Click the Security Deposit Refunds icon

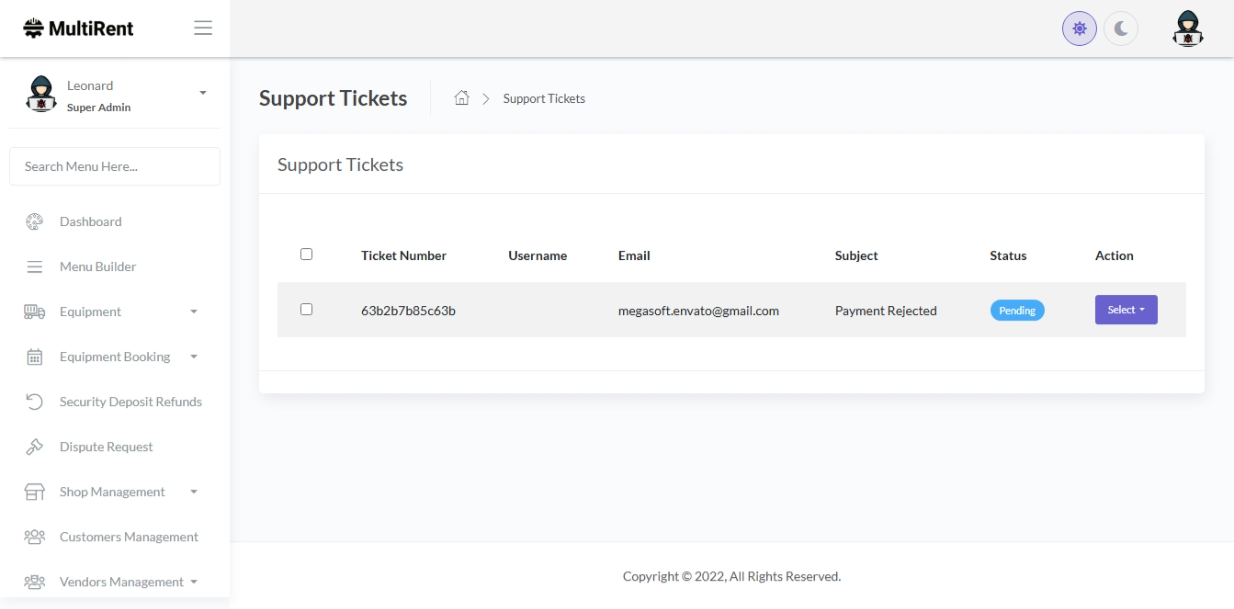34,402
